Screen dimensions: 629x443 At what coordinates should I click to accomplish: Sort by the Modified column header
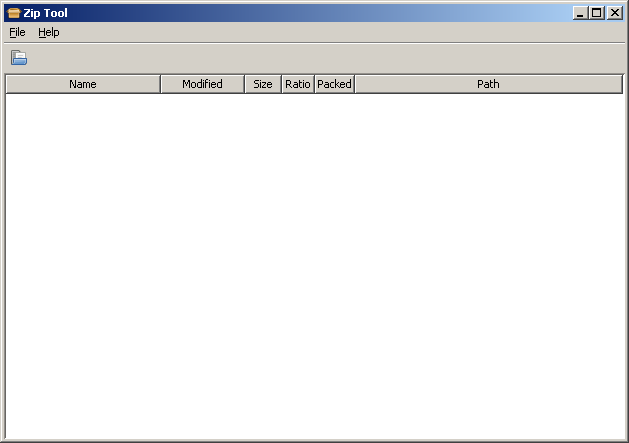click(203, 84)
